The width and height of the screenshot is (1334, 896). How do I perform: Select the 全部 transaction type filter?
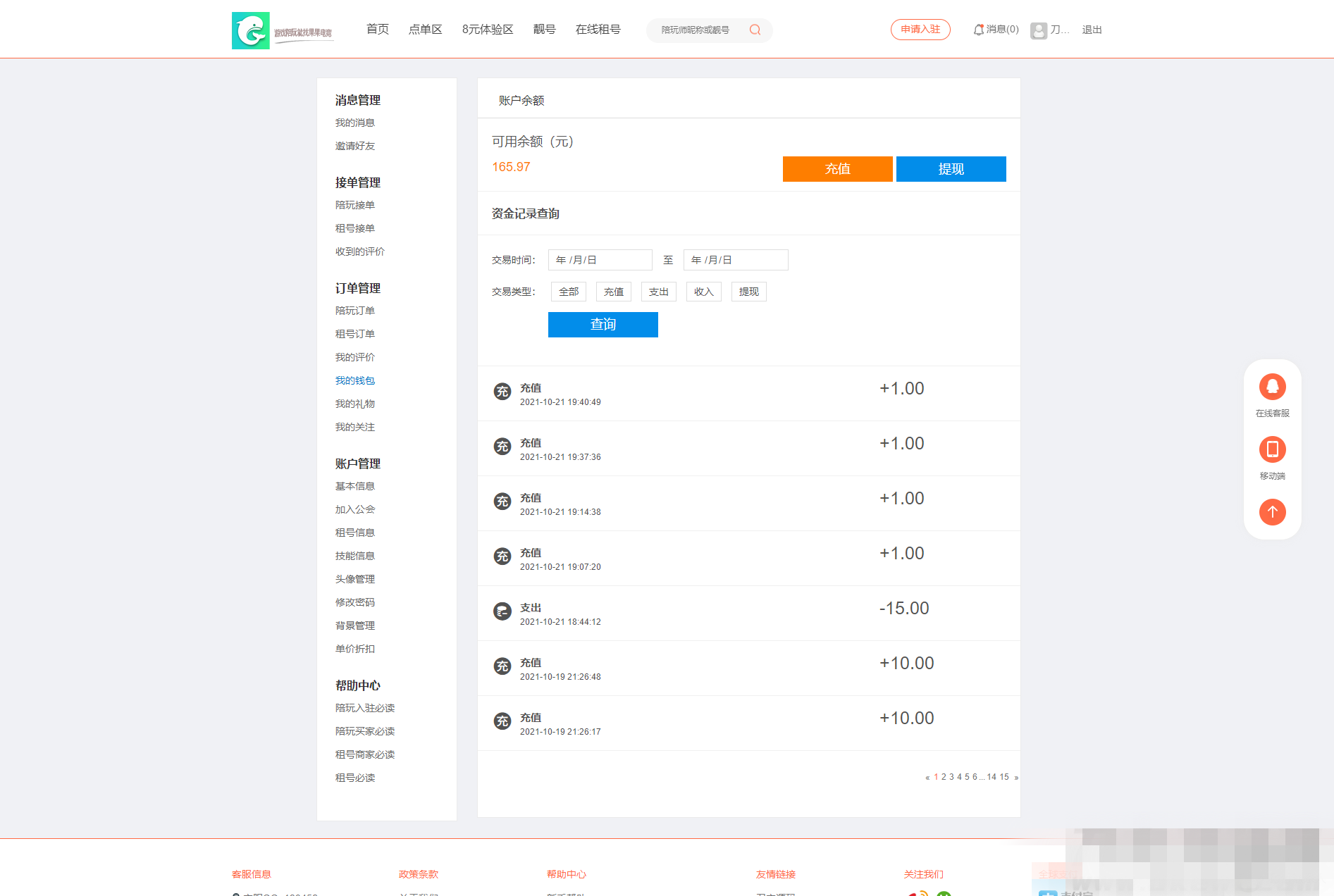pos(568,292)
